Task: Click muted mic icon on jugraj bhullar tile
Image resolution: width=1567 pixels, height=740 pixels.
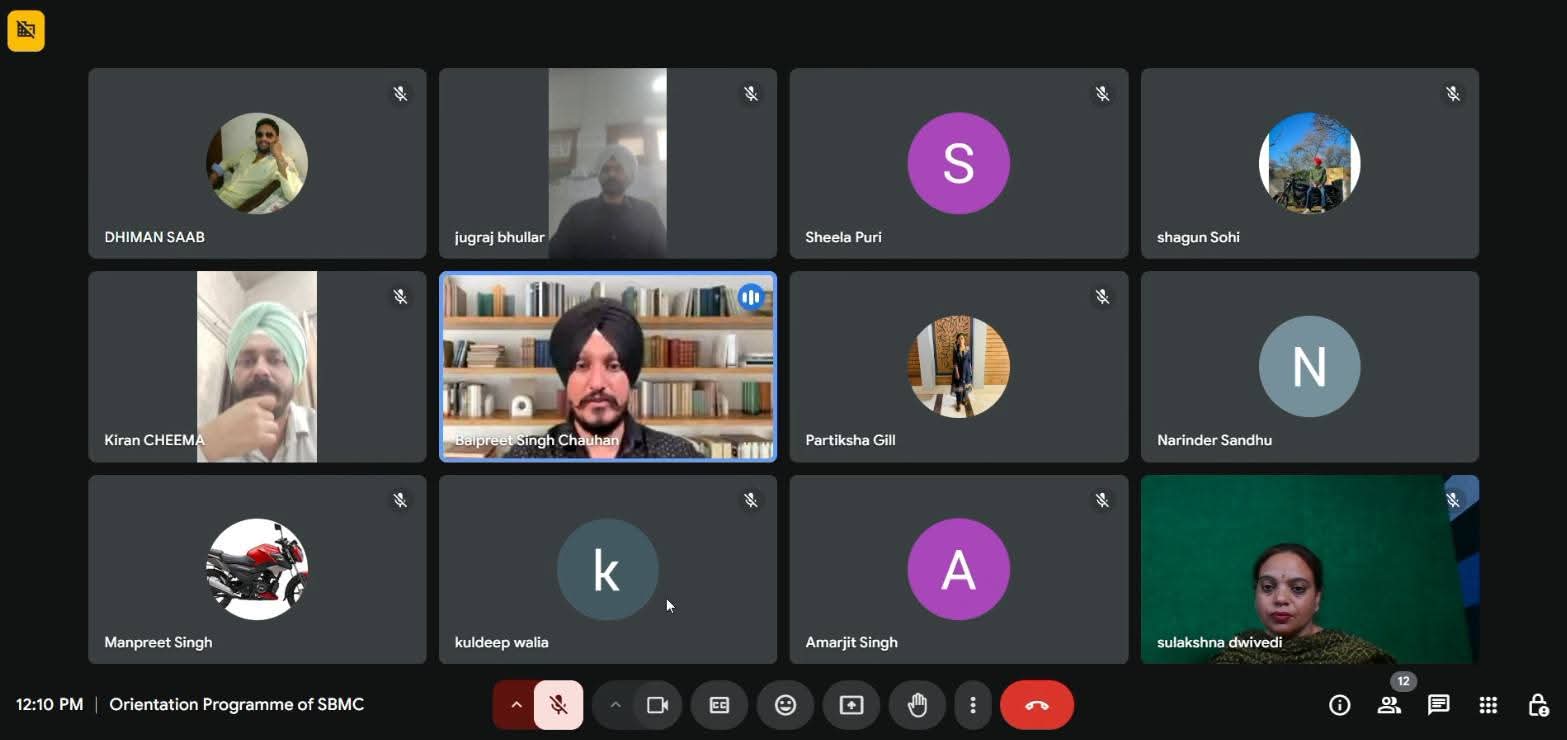Action: pyautogui.click(x=751, y=93)
